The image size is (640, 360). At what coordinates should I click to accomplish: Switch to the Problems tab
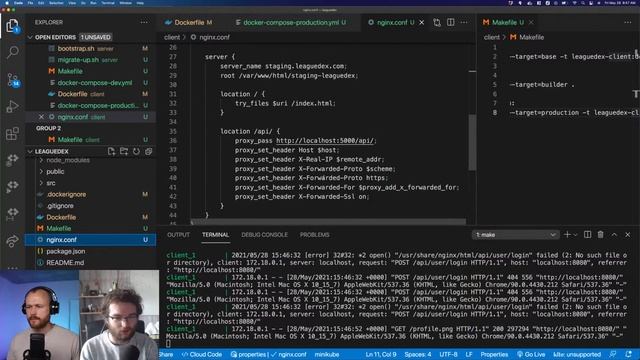(x=315, y=235)
